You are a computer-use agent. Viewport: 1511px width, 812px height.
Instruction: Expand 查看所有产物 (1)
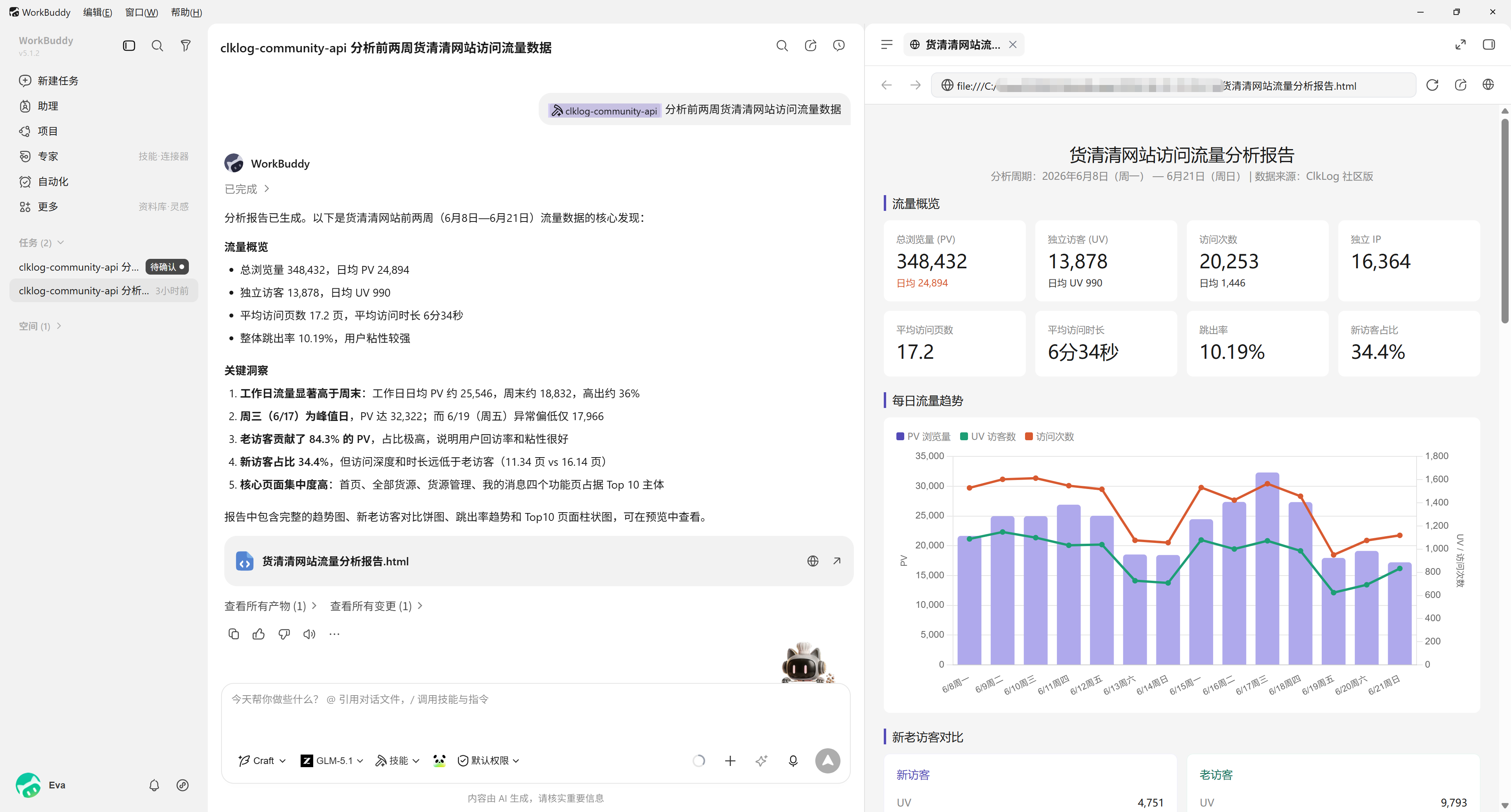tap(270, 605)
